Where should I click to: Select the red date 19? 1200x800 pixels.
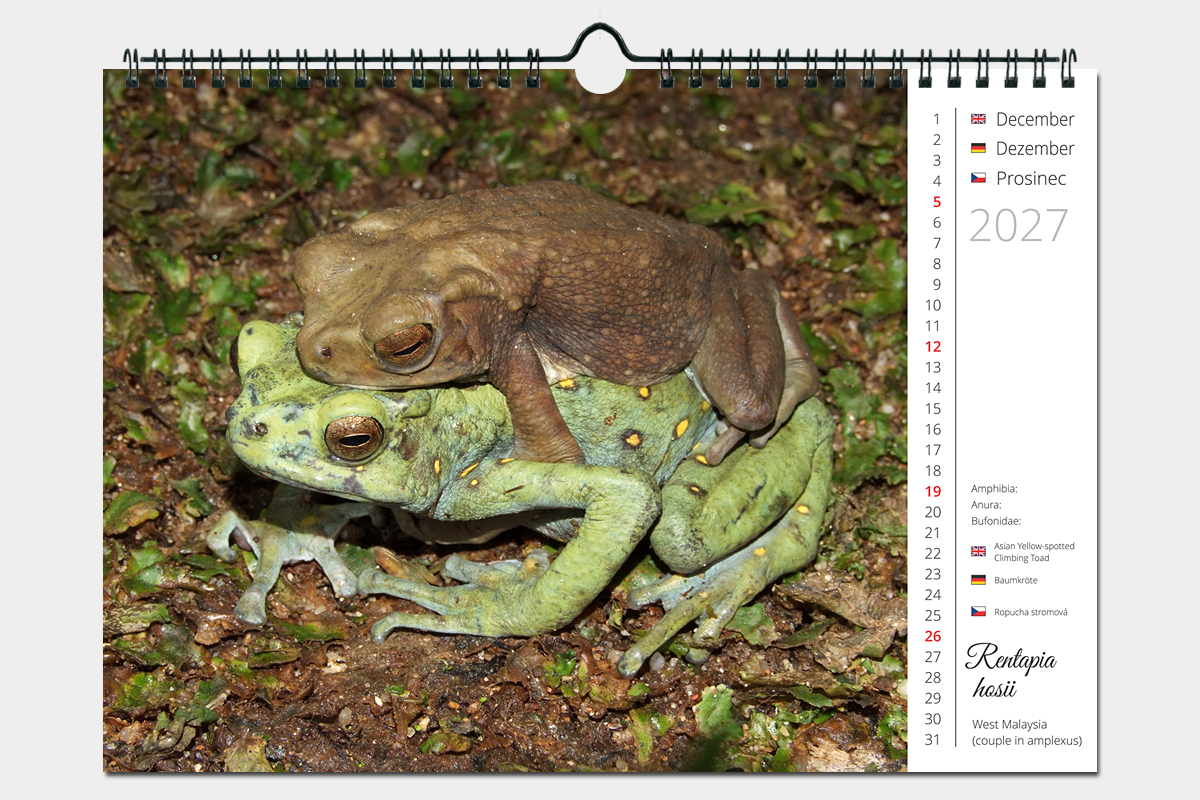pyautogui.click(x=933, y=491)
